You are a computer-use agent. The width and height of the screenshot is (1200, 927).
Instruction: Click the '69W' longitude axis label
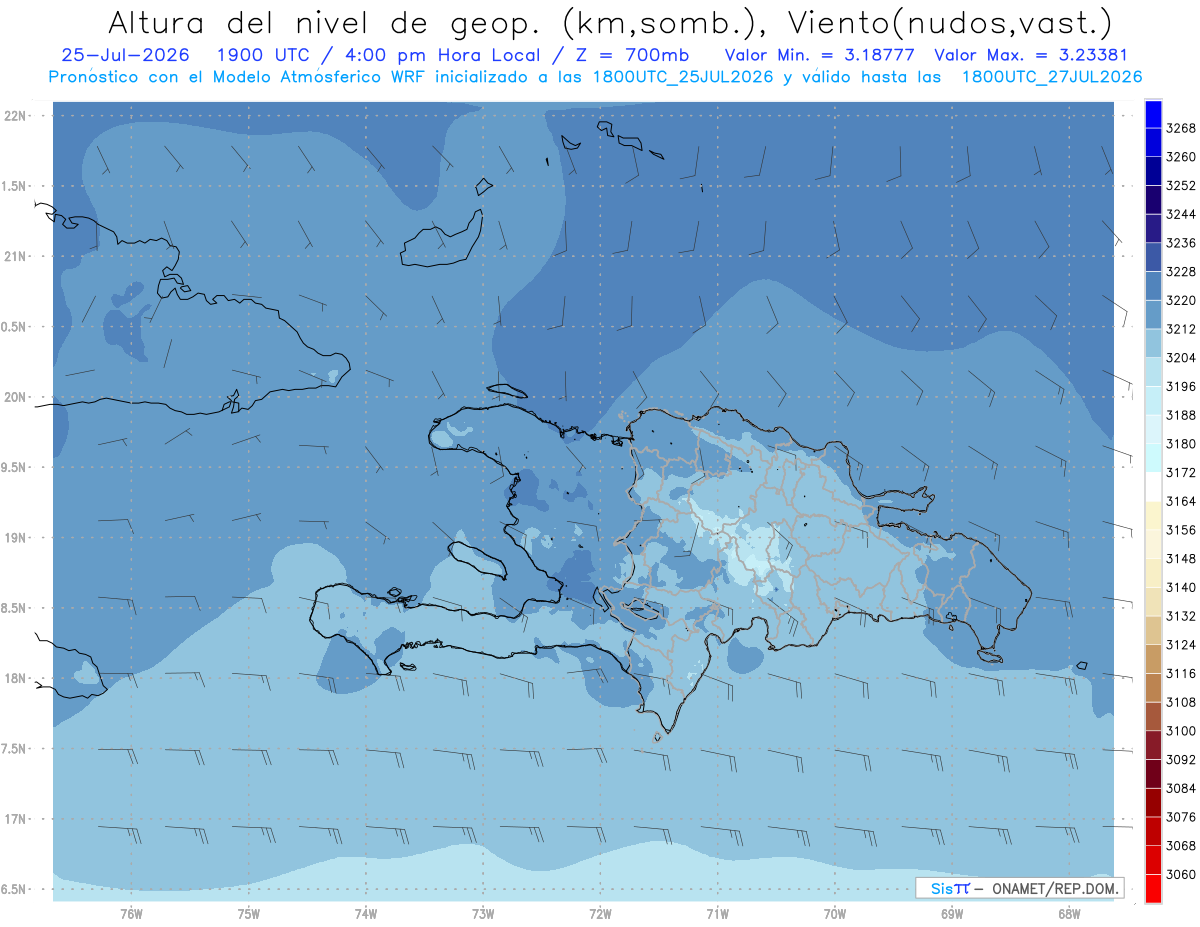(x=952, y=914)
